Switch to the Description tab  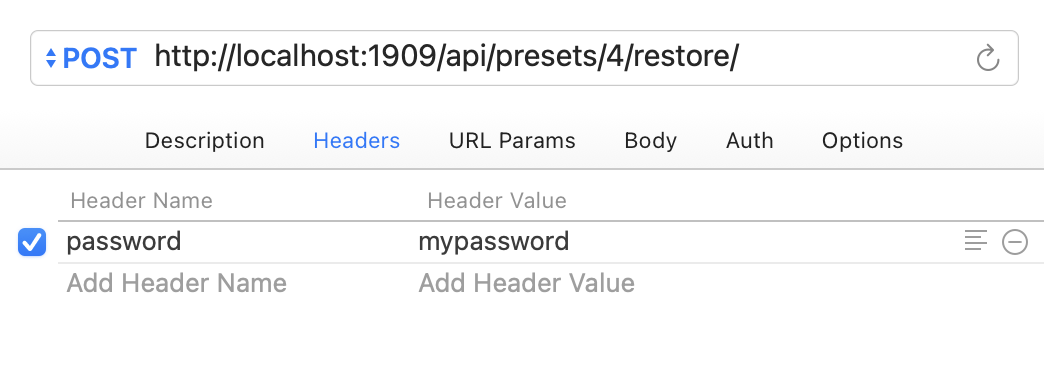pos(204,140)
